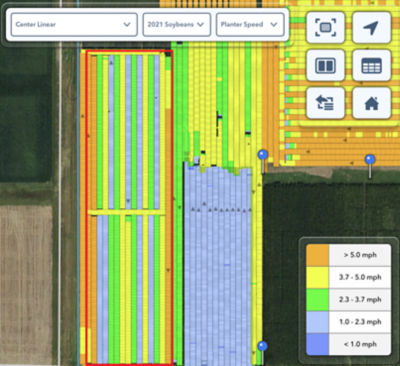Expand the 2021 Soybeans crop dropdown

pyautogui.click(x=177, y=24)
